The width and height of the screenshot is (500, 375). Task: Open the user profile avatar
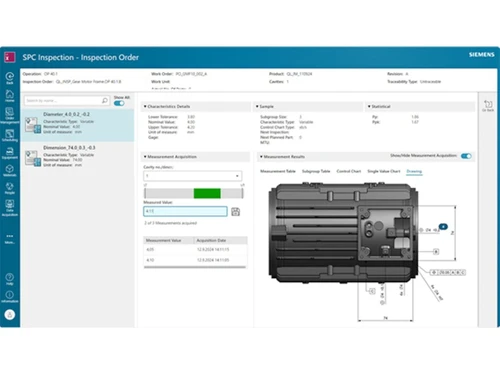[x=10, y=315]
